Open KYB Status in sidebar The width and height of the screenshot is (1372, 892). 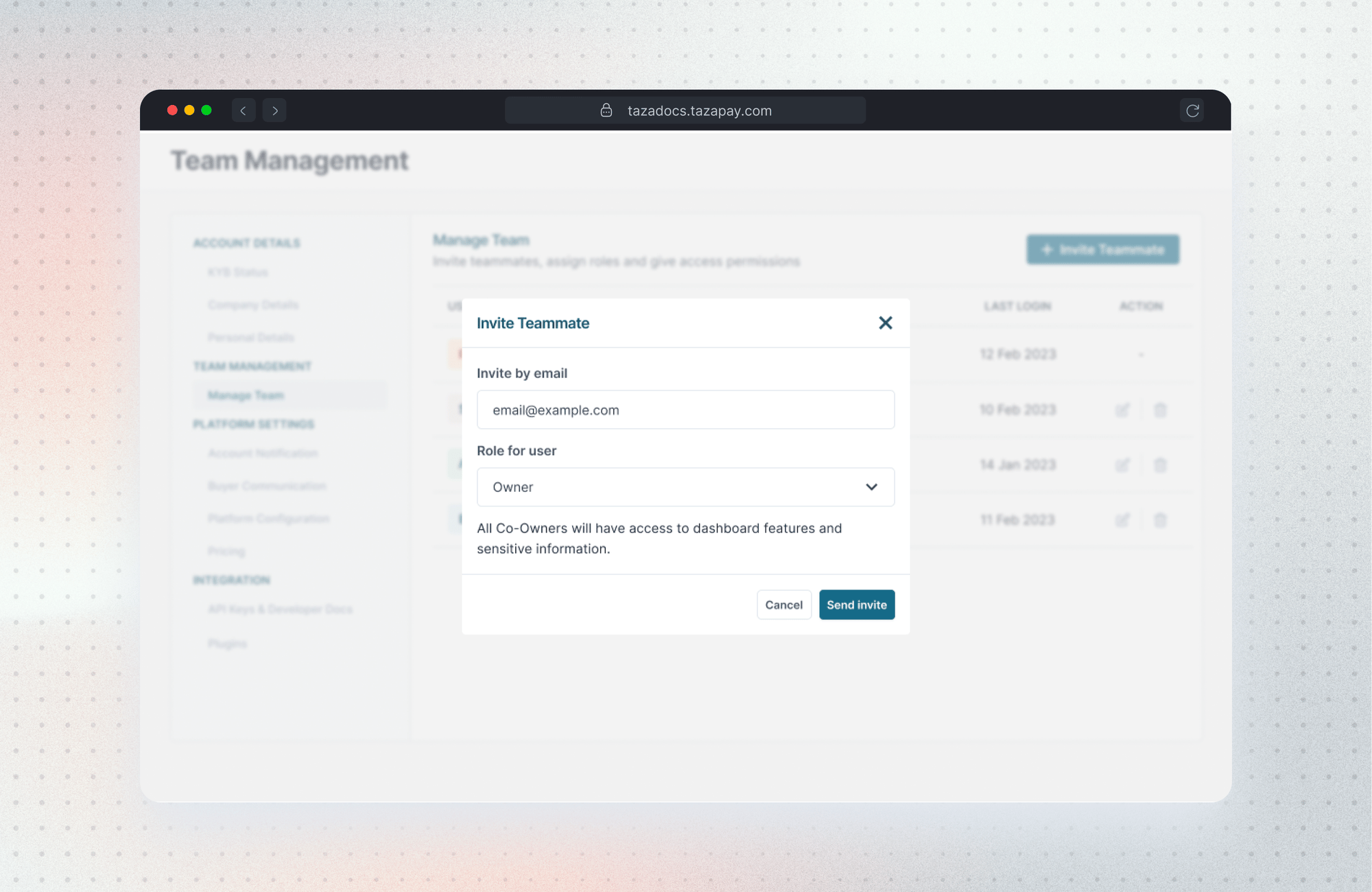pyautogui.click(x=237, y=272)
